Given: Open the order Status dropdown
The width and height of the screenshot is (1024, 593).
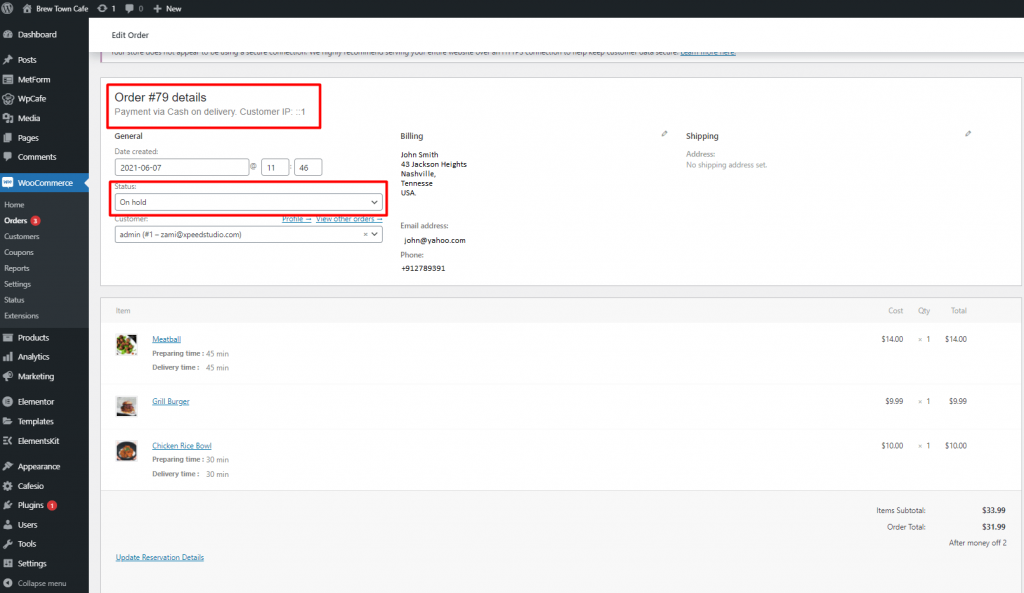Looking at the screenshot, I should point(248,202).
